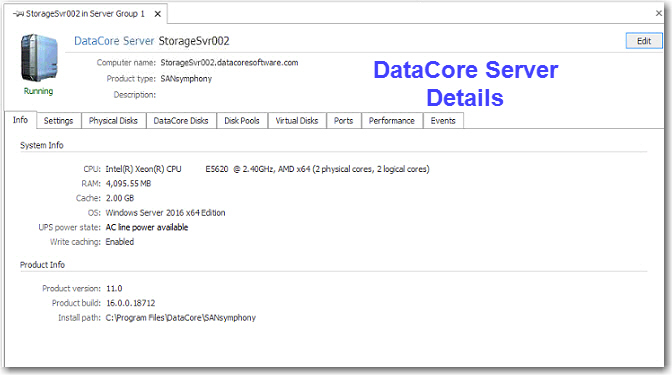
Task: Open the Events tab
Action: 443,121
